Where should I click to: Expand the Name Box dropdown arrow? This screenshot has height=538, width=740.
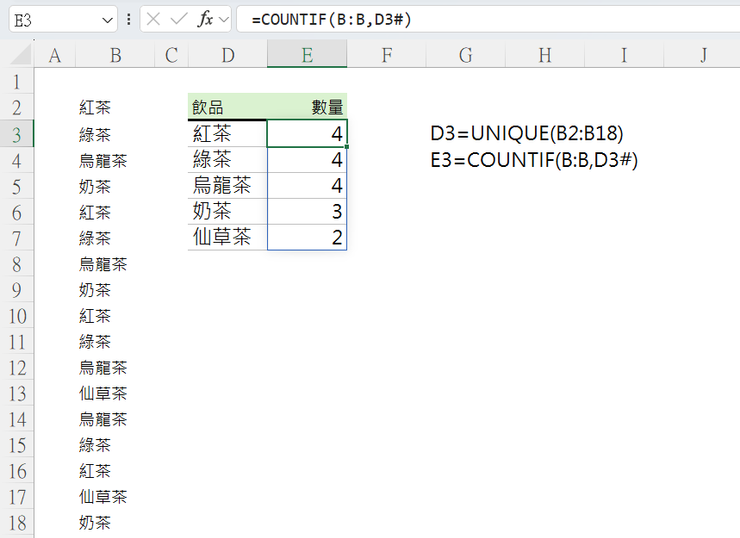click(108, 20)
